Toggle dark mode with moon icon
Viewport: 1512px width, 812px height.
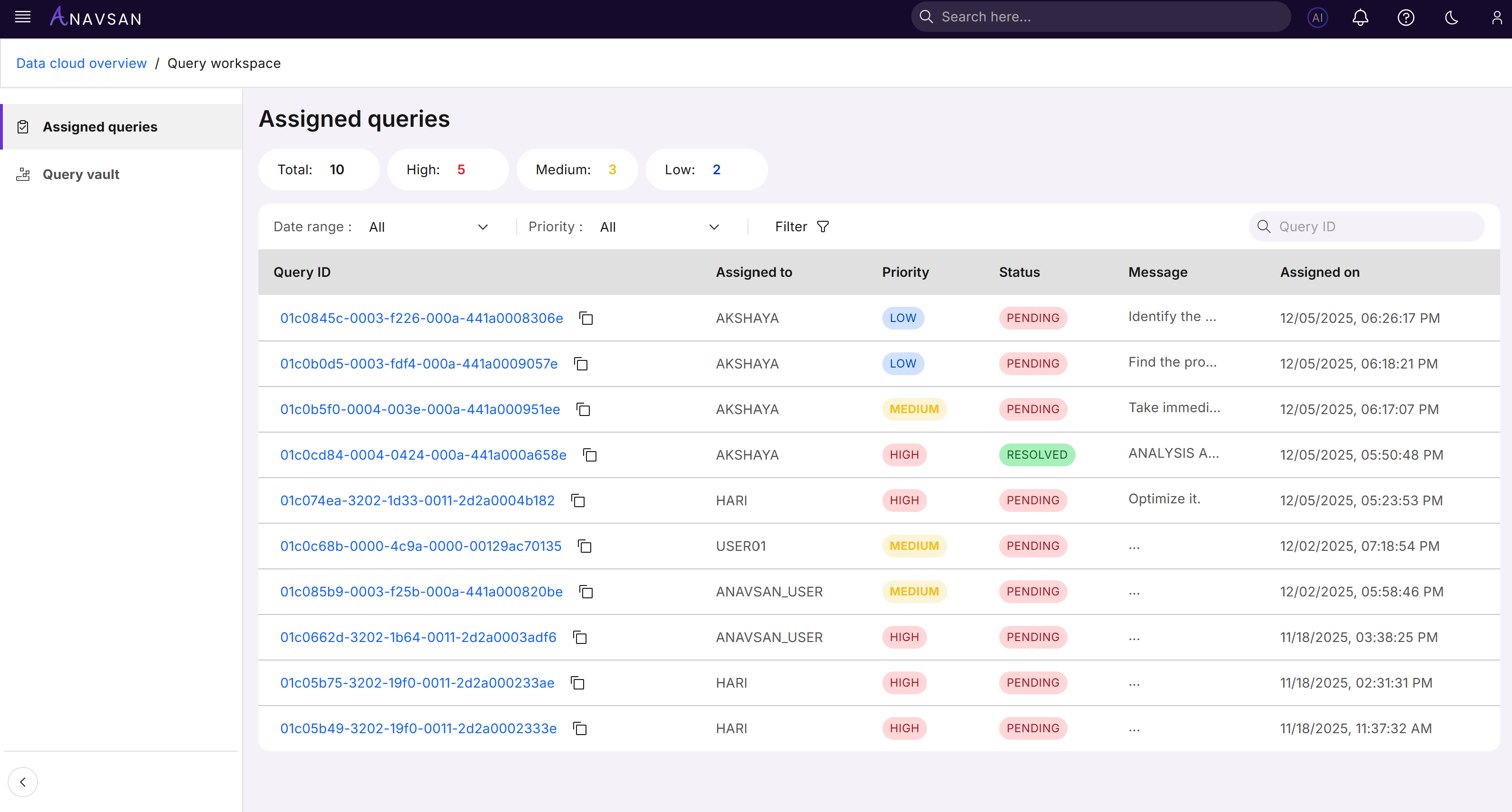(1451, 18)
